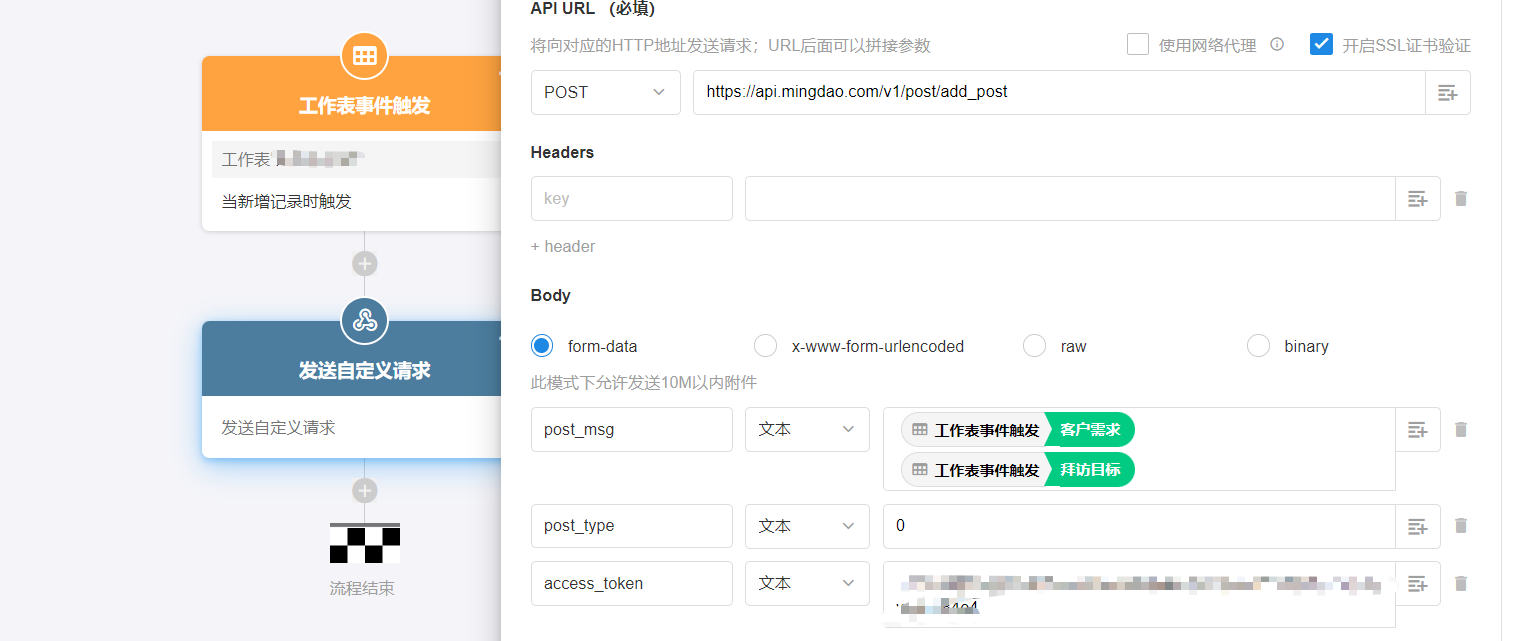Delete the empty header row
This screenshot has height=641, width=1516.
(x=1461, y=199)
